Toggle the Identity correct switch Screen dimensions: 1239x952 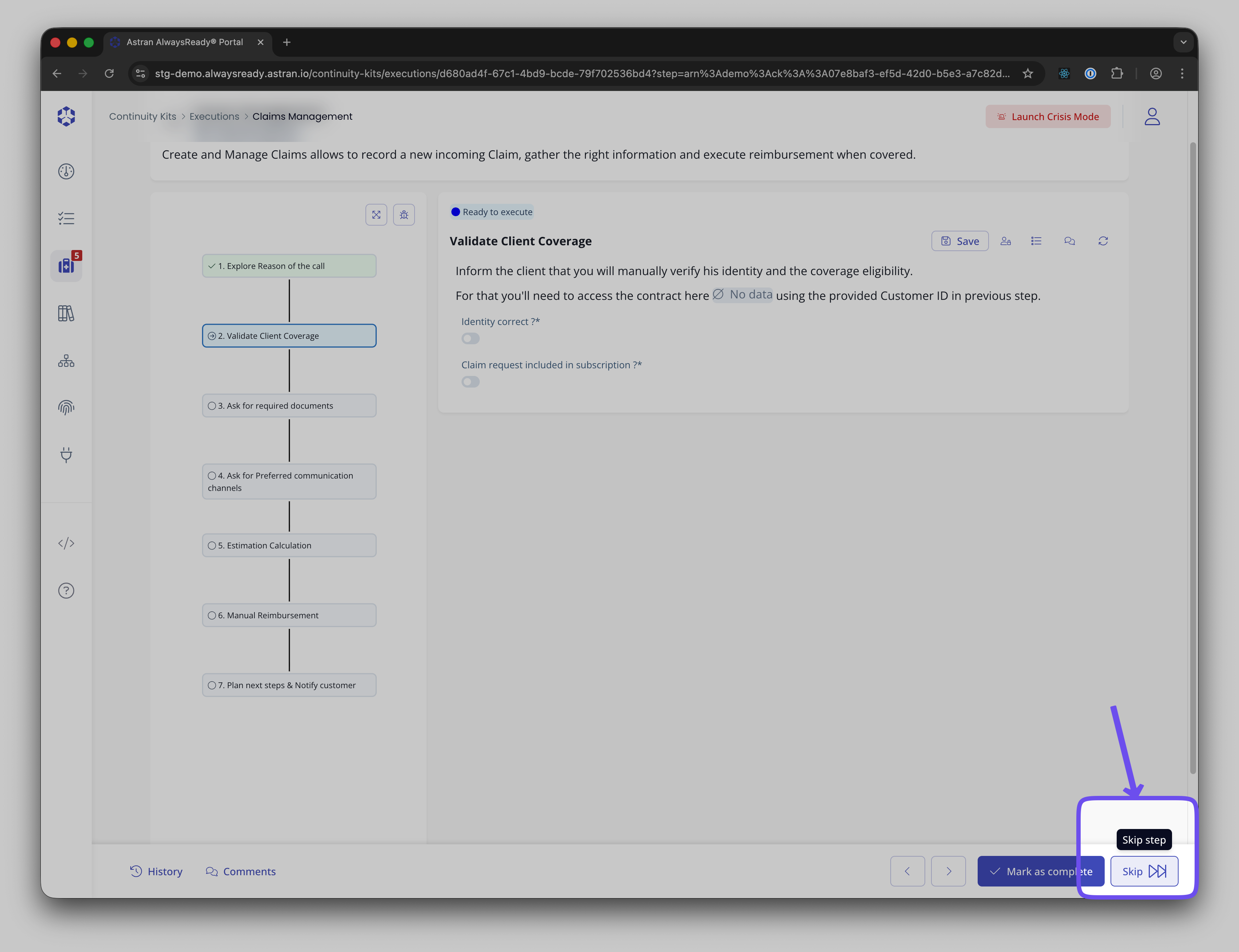pos(470,339)
